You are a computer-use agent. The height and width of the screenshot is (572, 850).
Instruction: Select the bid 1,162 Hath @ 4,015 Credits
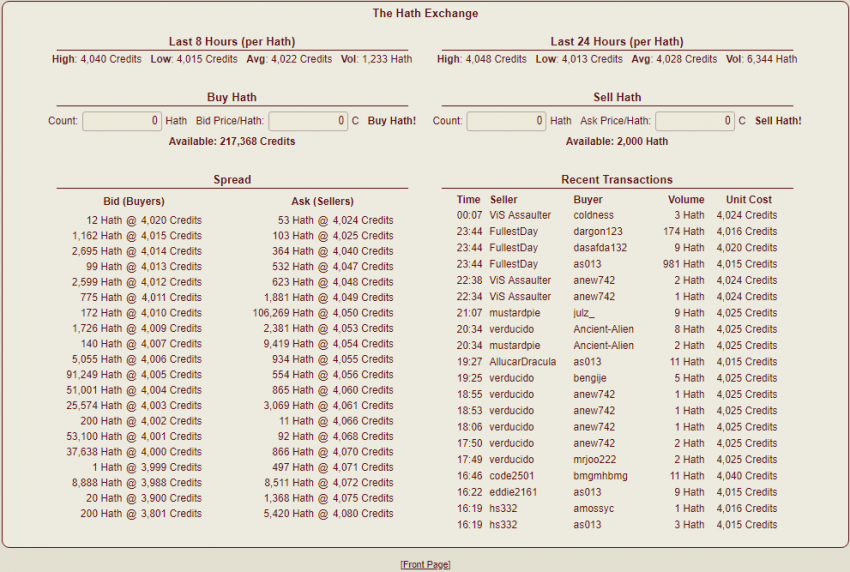click(x=137, y=236)
